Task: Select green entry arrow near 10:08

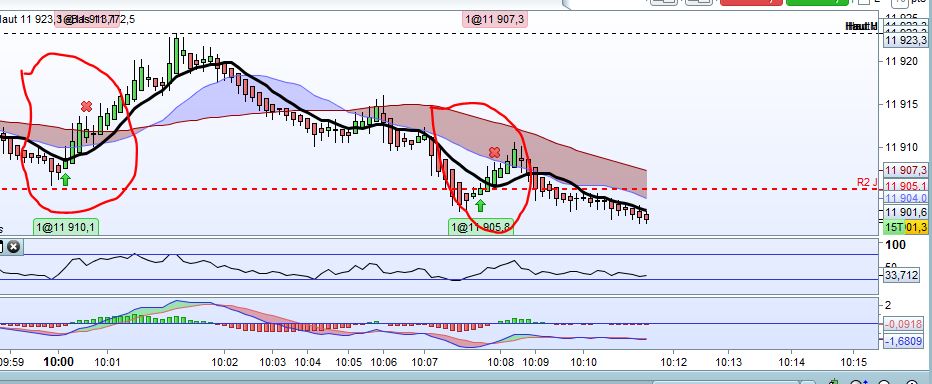Action: click(x=480, y=205)
